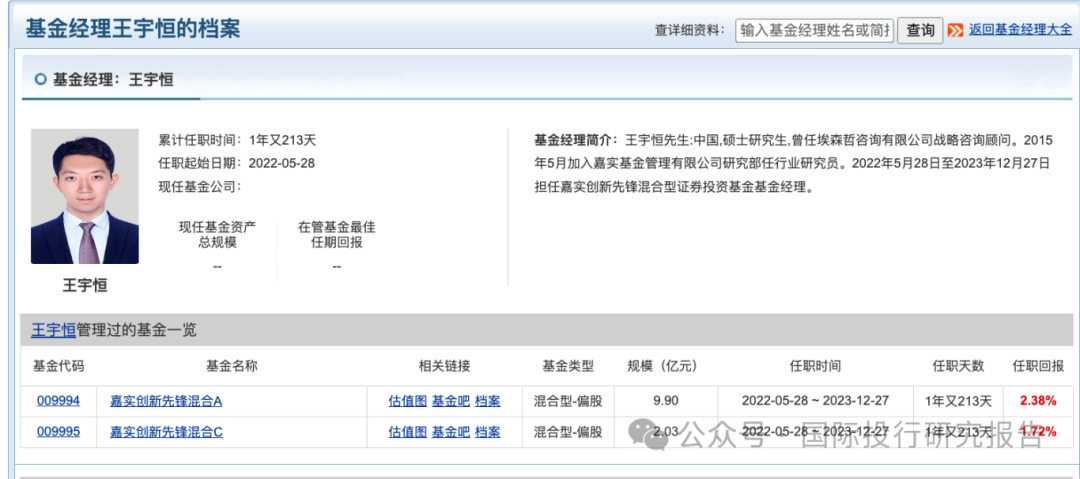The image size is (1080, 479).
Task: Open fund code 009994 link
Action: (x=59, y=401)
